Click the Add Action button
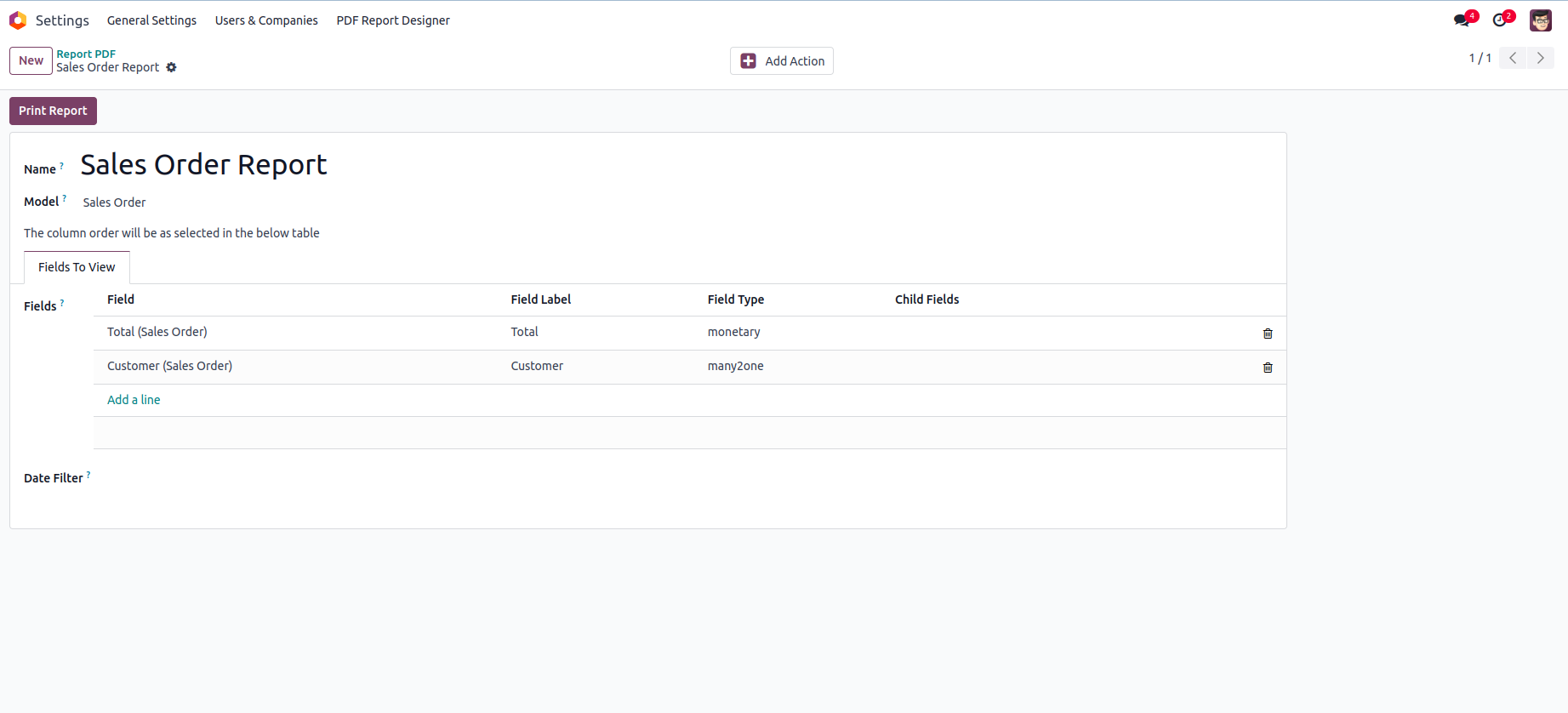The image size is (1568, 713). click(x=782, y=61)
